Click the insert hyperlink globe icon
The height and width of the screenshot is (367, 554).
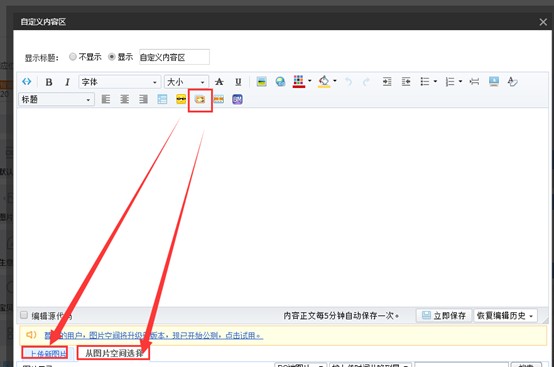click(x=281, y=82)
